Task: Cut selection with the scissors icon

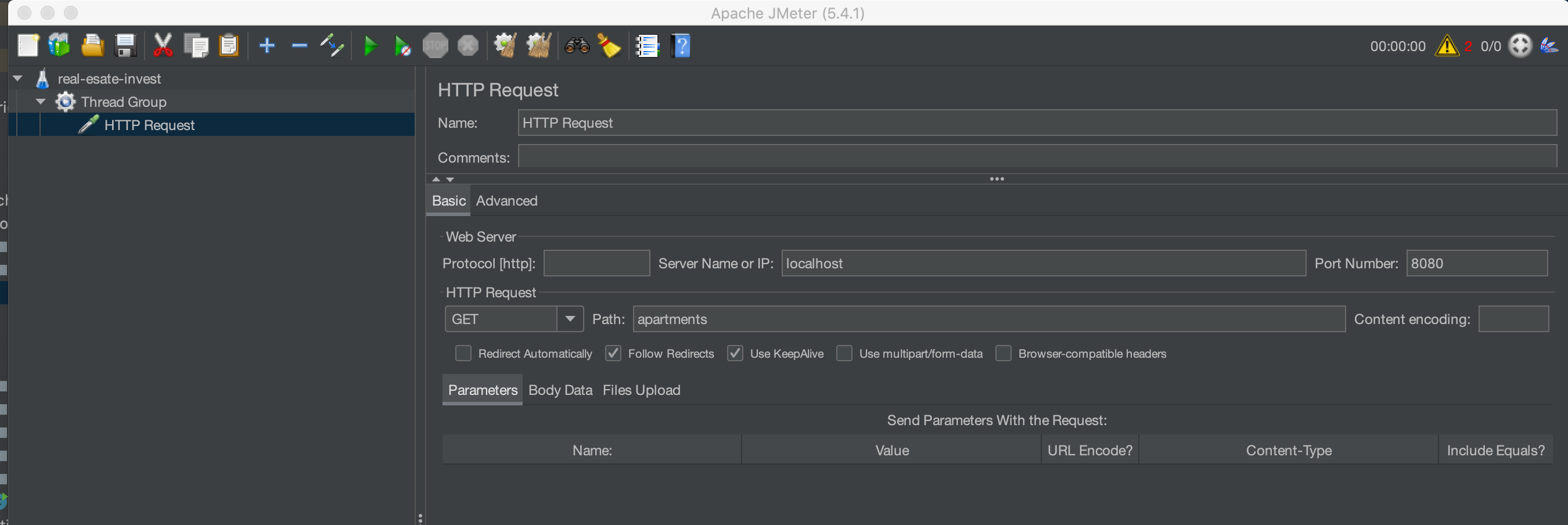Action: (163, 46)
